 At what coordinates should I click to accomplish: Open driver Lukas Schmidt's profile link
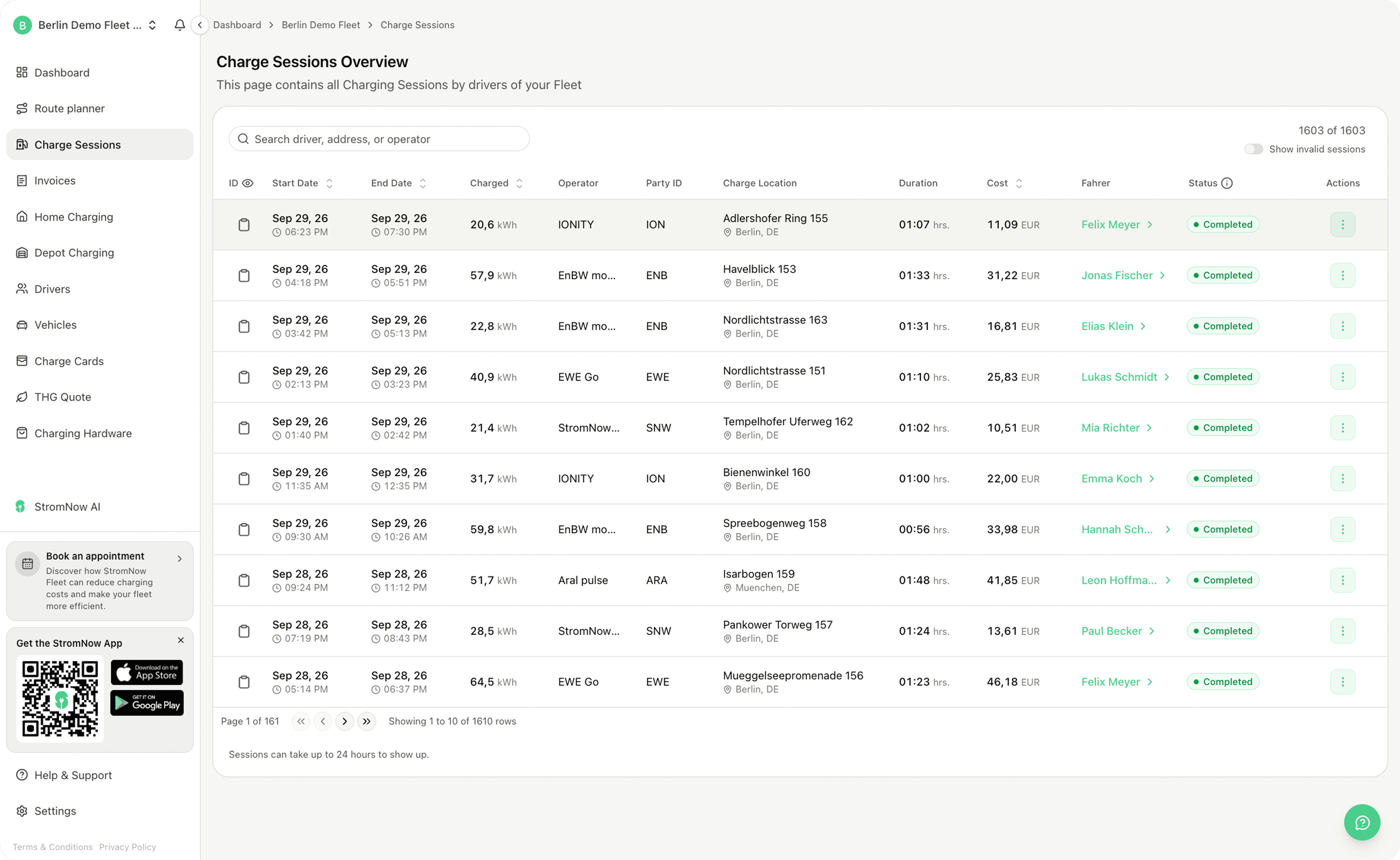pos(1125,377)
